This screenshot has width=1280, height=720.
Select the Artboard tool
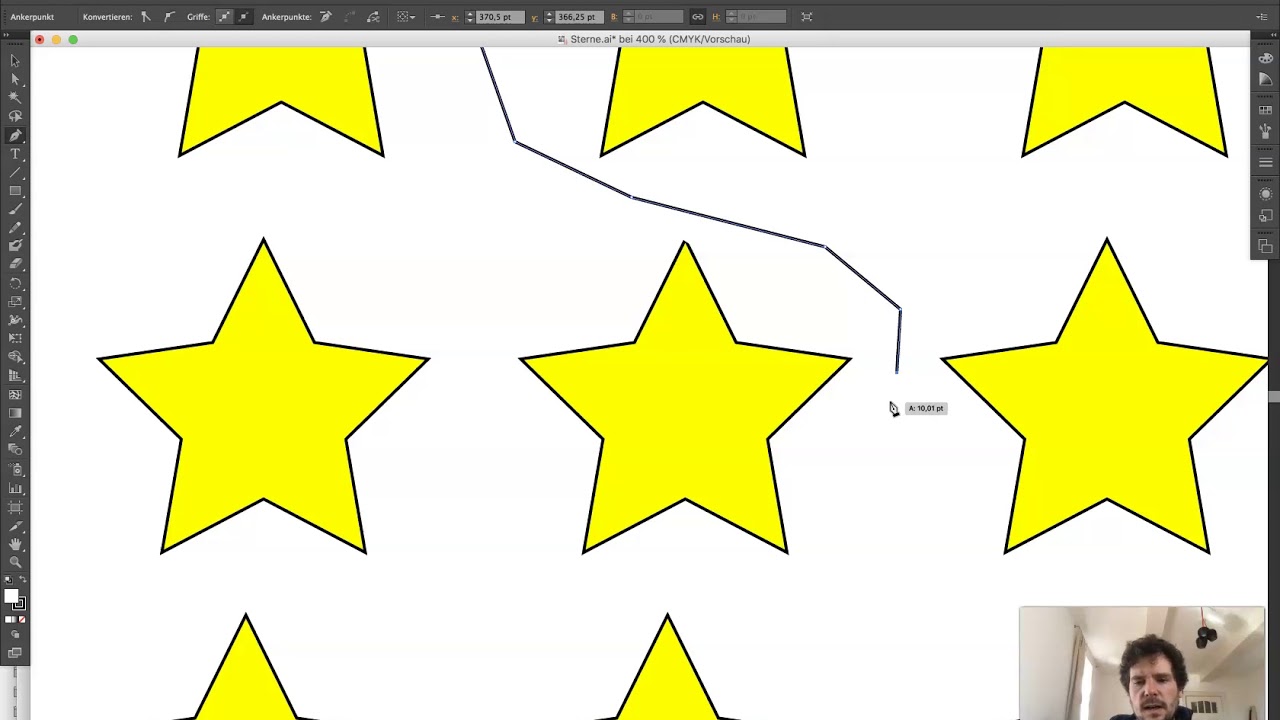(x=15, y=507)
